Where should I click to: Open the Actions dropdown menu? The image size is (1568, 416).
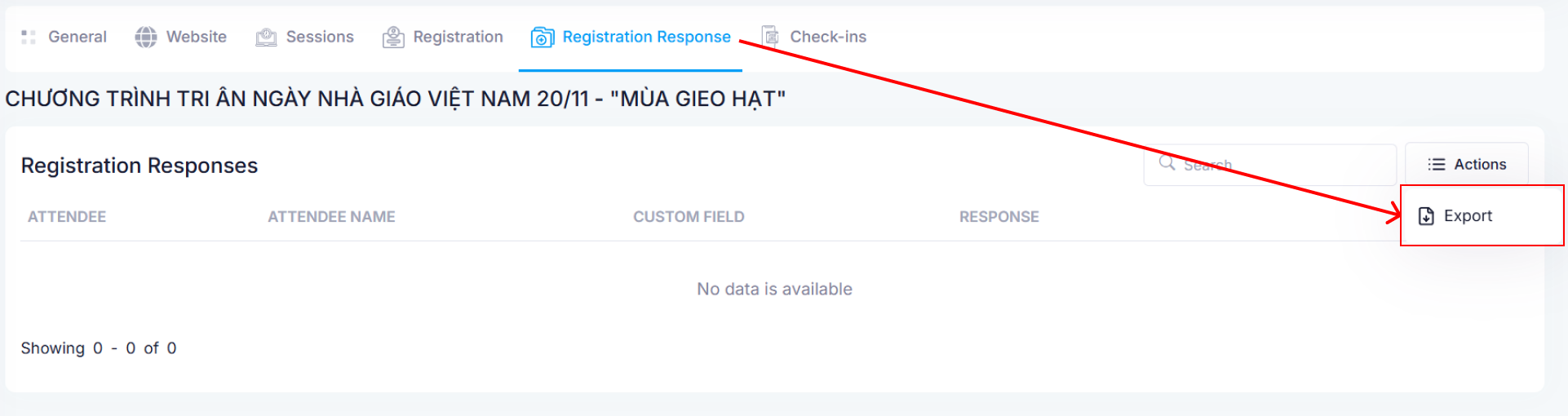[1467, 165]
